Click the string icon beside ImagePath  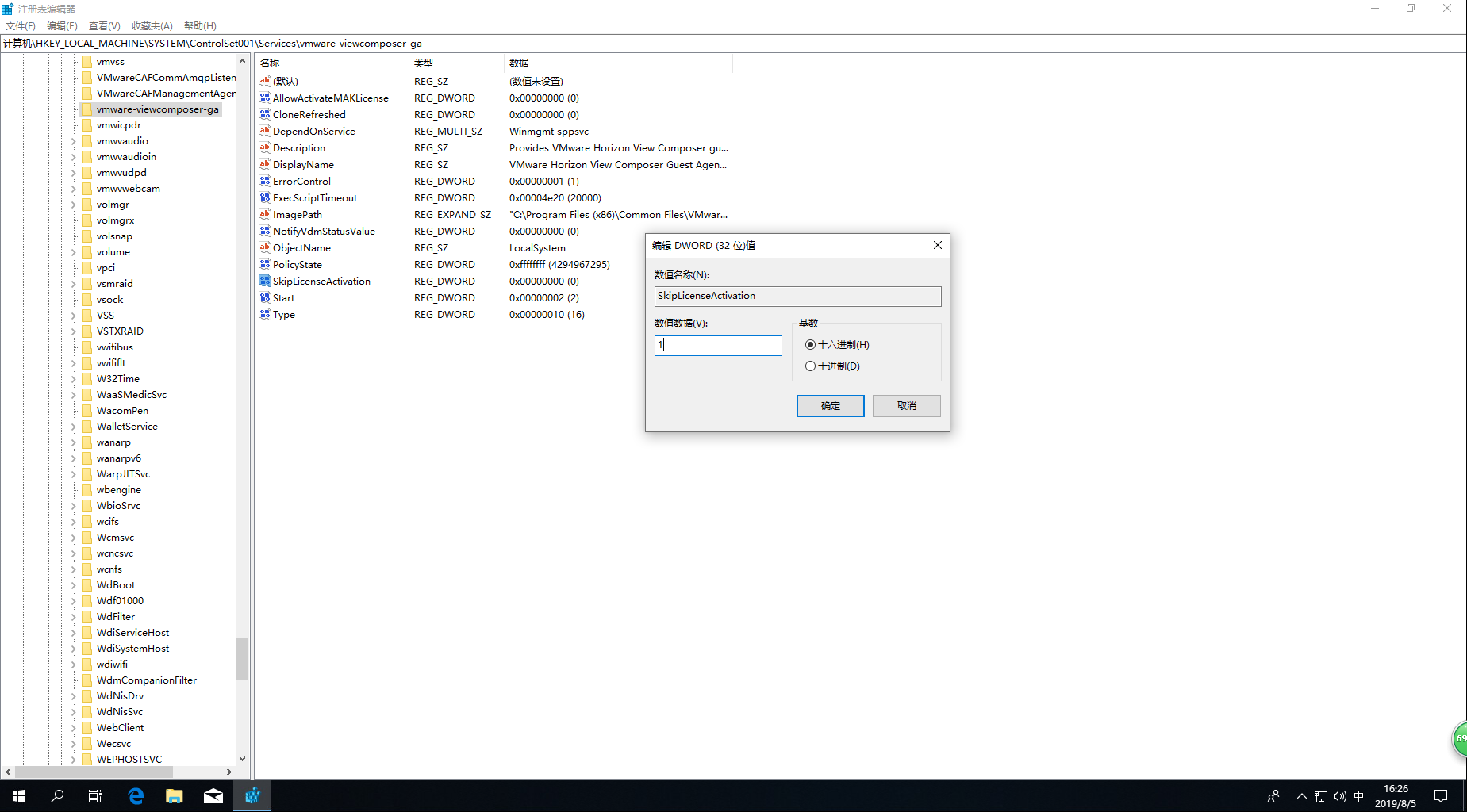(x=265, y=214)
